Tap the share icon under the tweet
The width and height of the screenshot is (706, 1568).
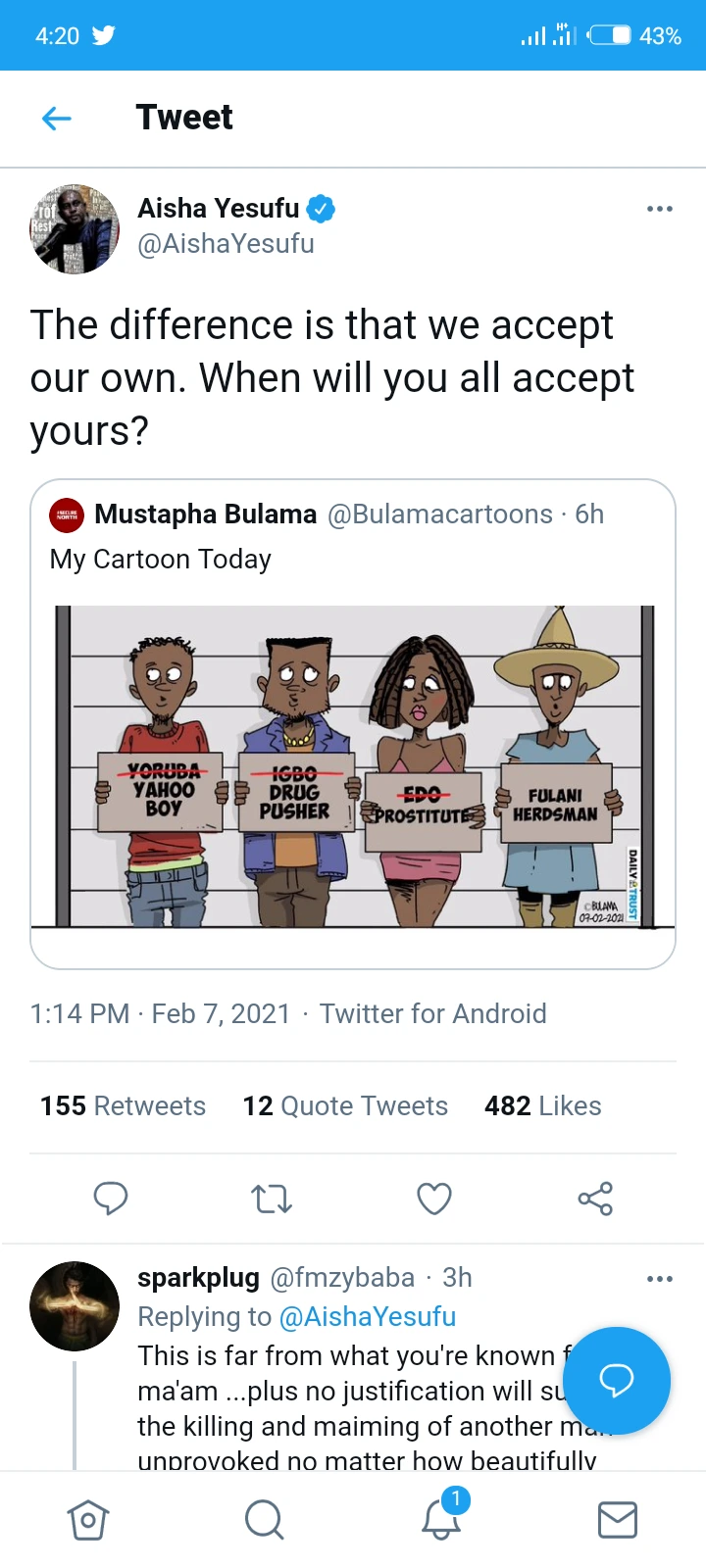coord(595,1199)
